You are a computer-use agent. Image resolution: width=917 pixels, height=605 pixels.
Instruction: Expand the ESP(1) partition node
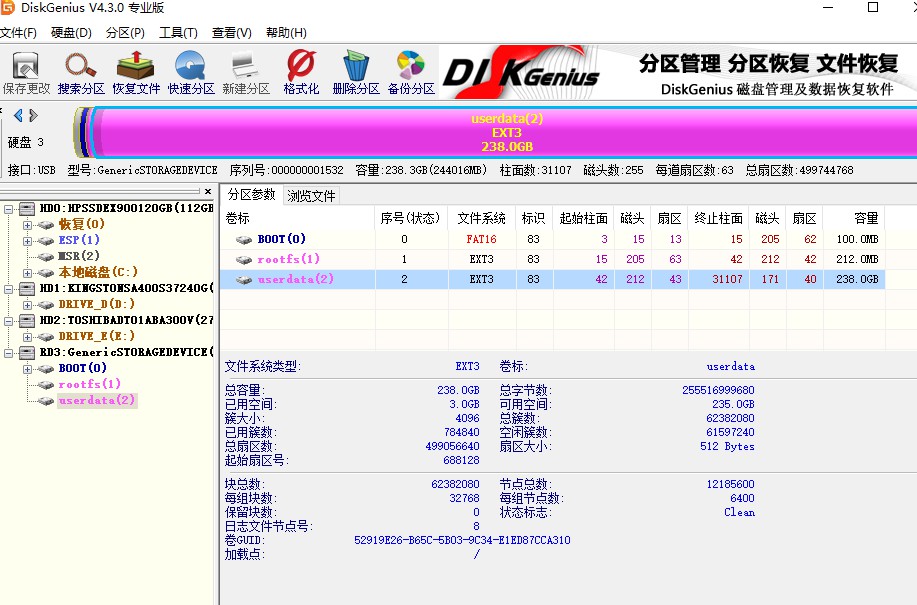27,241
